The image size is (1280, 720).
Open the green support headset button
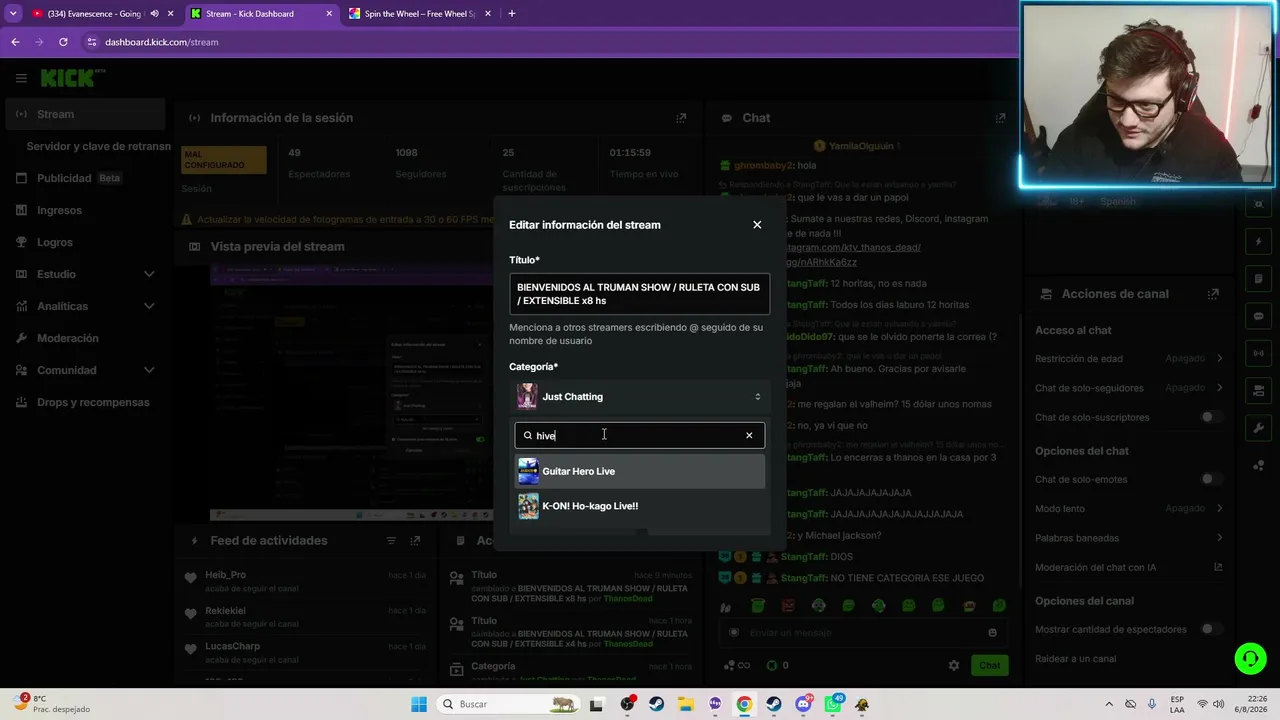pyautogui.click(x=1250, y=658)
